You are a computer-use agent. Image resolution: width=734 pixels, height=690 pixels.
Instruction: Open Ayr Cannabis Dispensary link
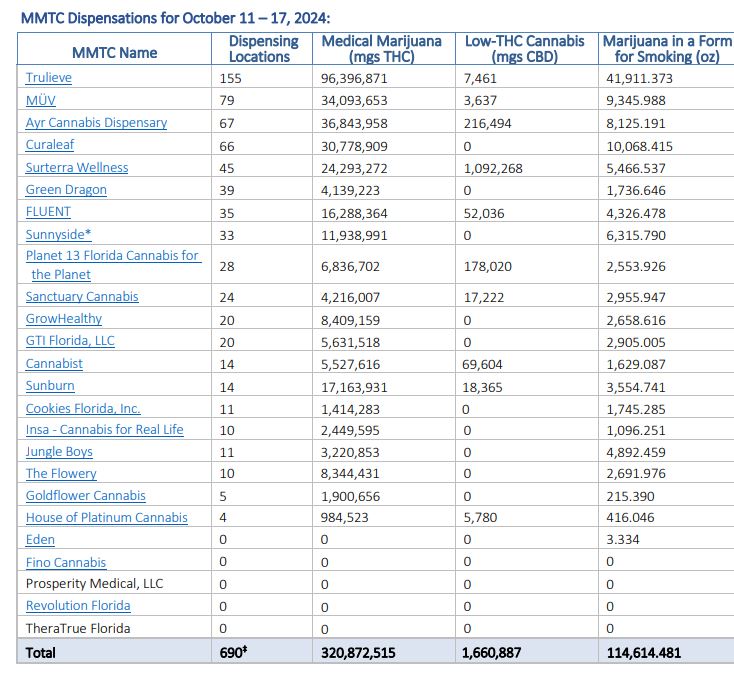[96, 122]
